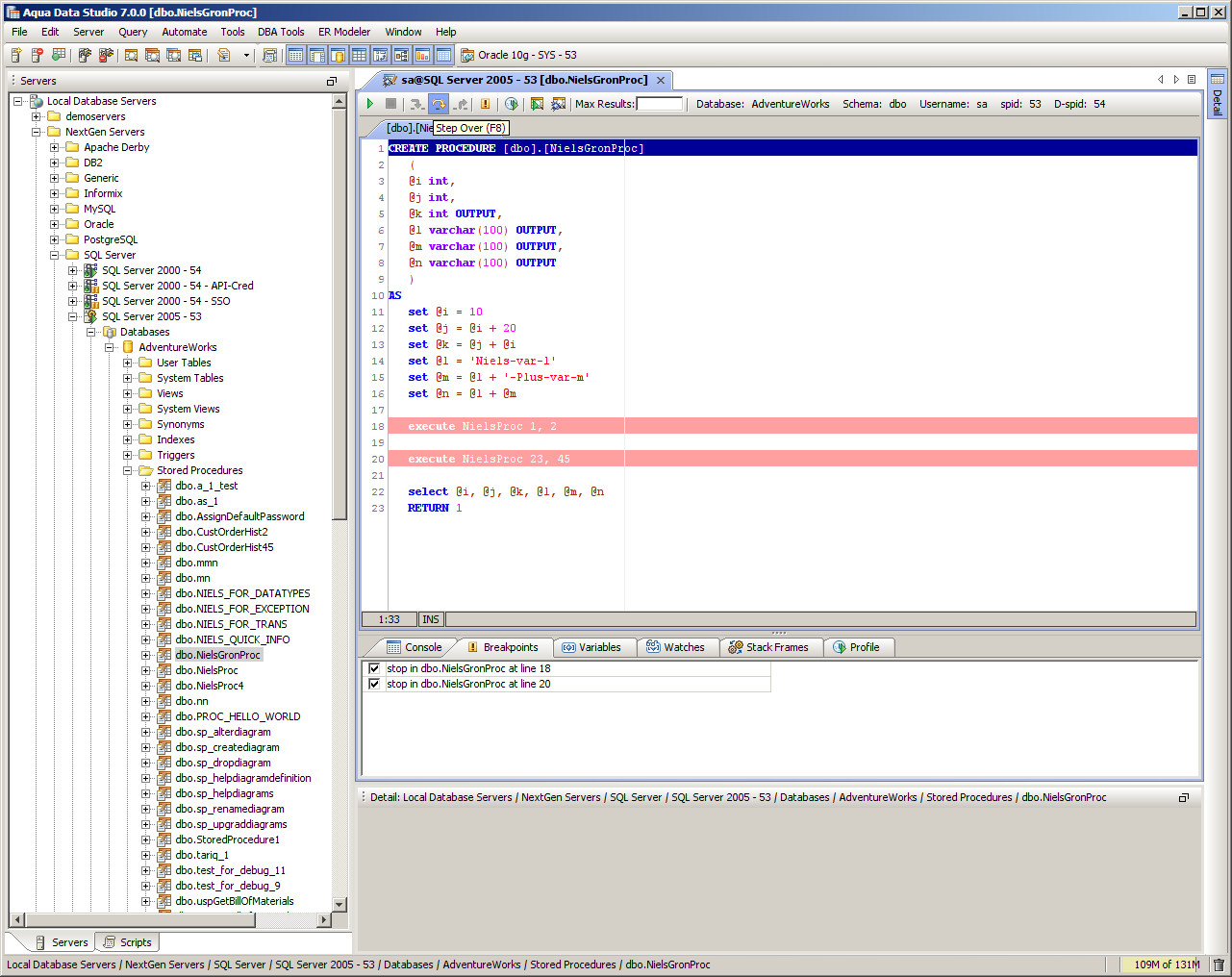This screenshot has height=977, width=1232.
Task: Toggle the yellow database cylinder view button
Action: 338,55
